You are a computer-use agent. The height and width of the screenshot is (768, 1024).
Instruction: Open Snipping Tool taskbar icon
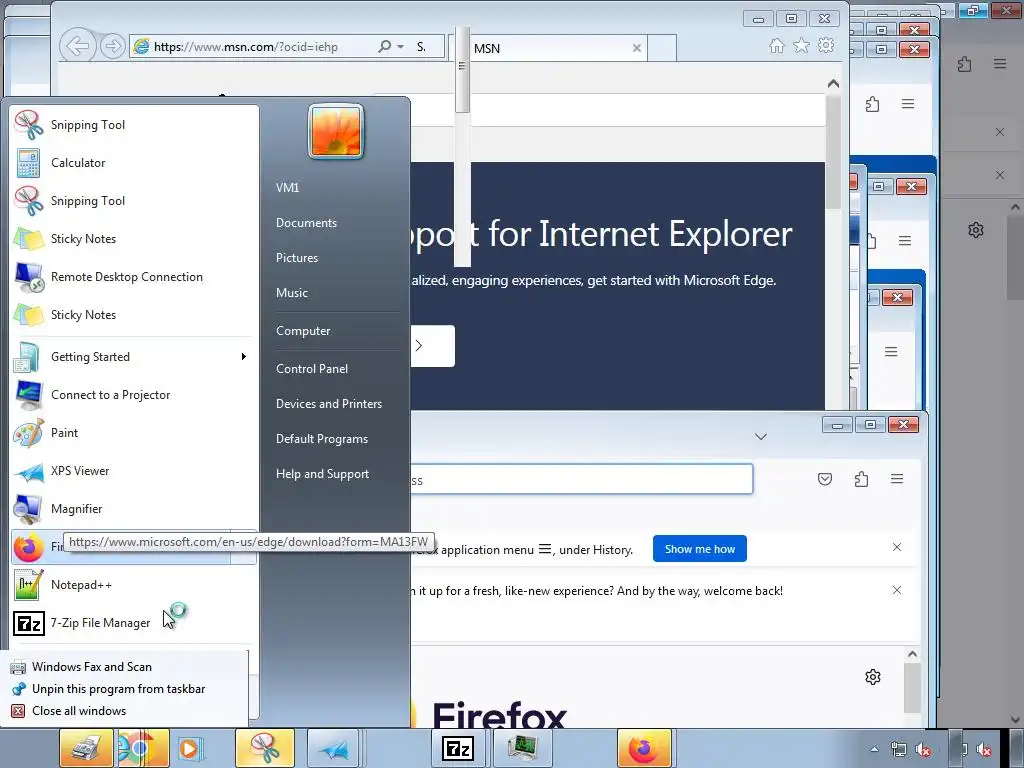click(264, 748)
